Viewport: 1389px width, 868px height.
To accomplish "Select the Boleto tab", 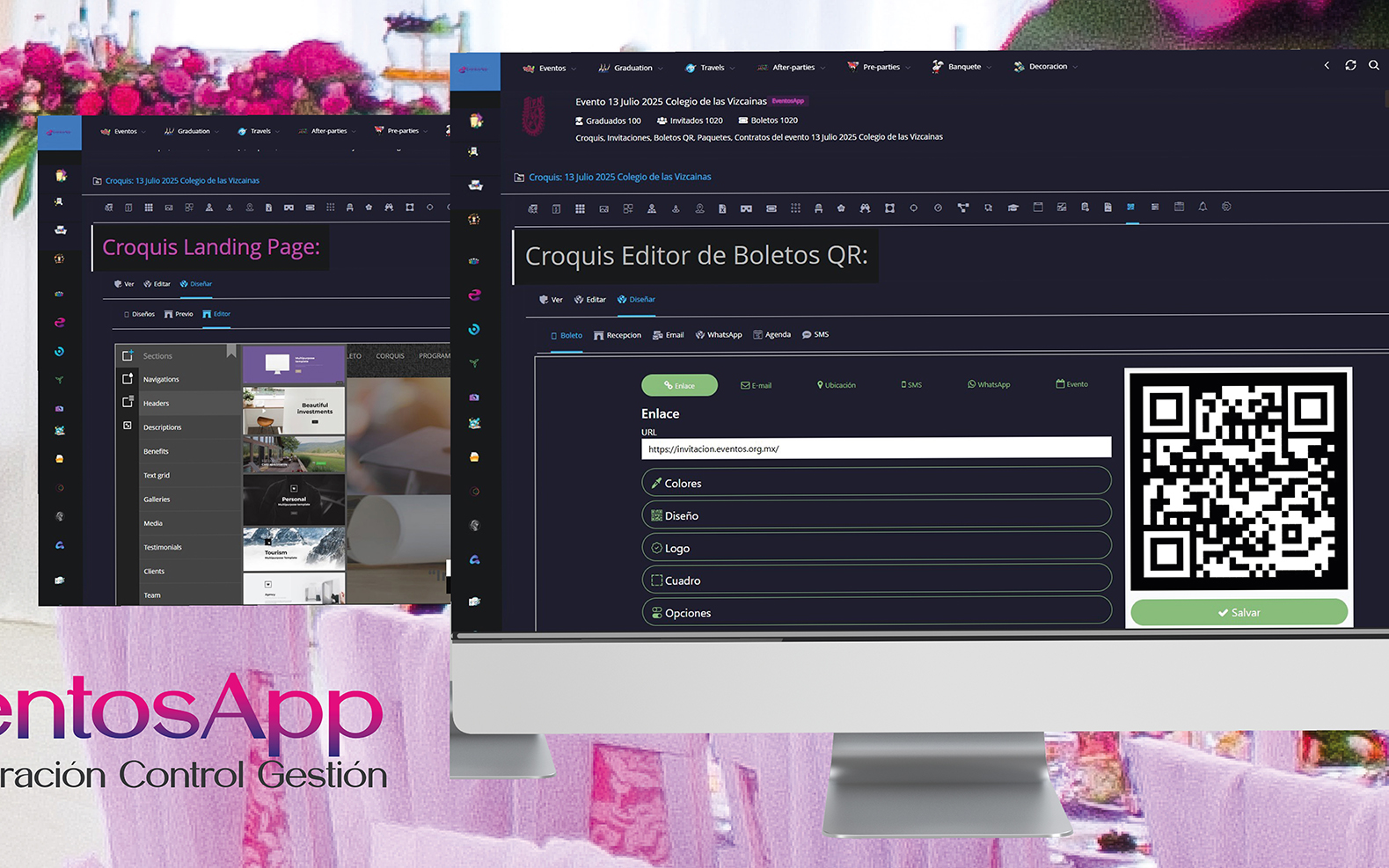I will (567, 336).
